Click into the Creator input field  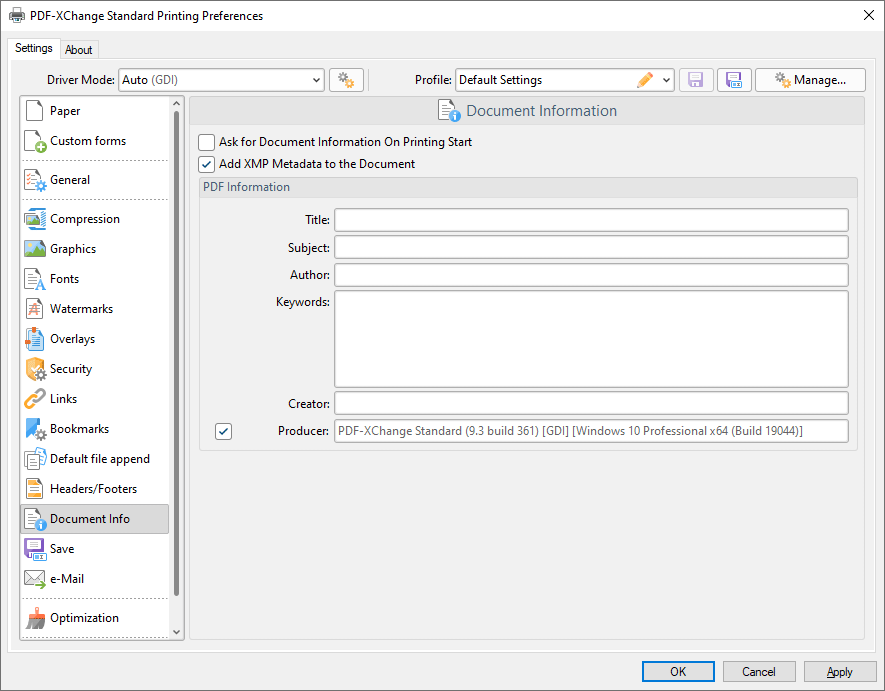tap(591, 404)
